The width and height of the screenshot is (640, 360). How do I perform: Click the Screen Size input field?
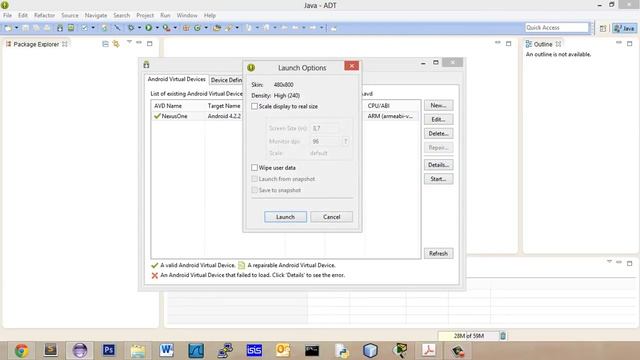[324, 128]
